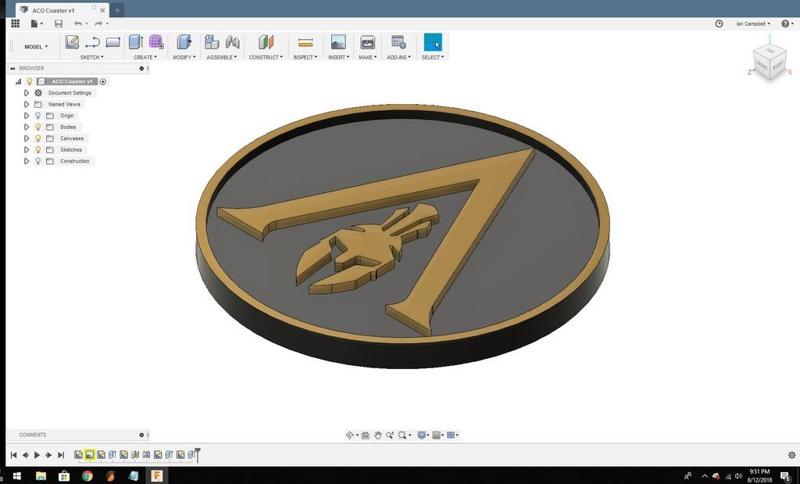Open Display Settings in navigation bar
800x484 pixels.
[421, 435]
